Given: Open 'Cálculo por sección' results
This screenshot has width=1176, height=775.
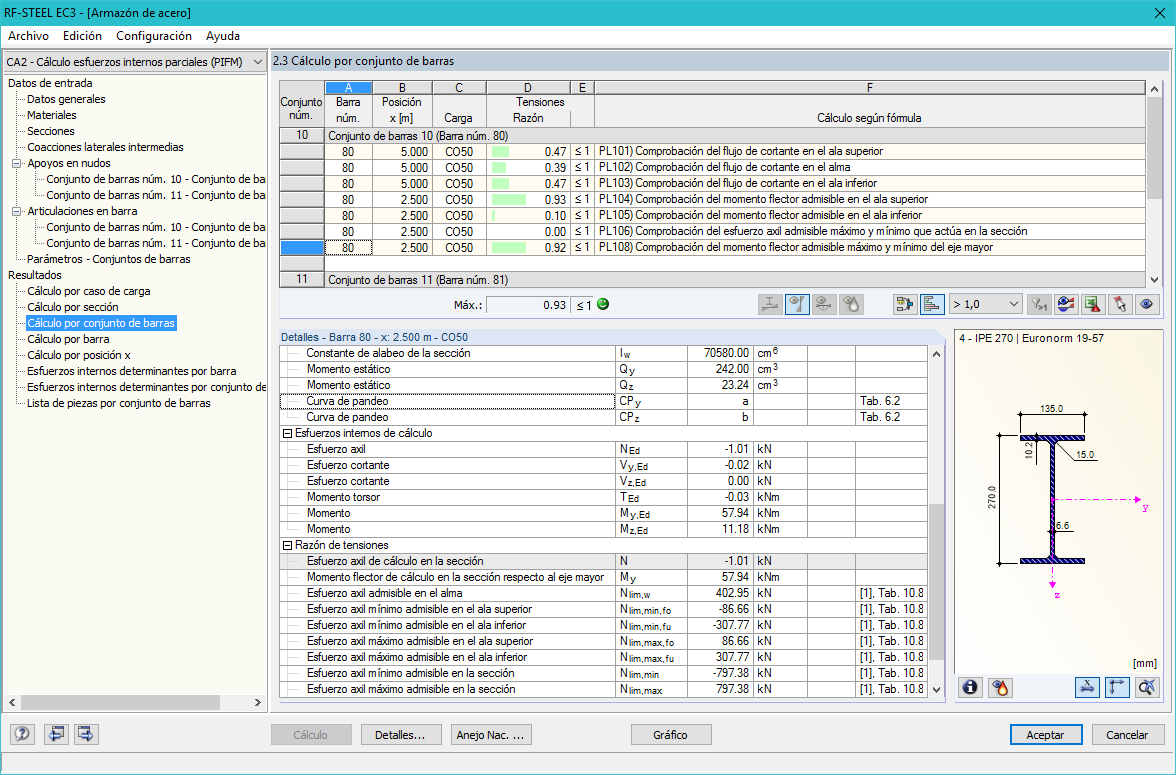Looking at the screenshot, I should (x=73, y=308).
